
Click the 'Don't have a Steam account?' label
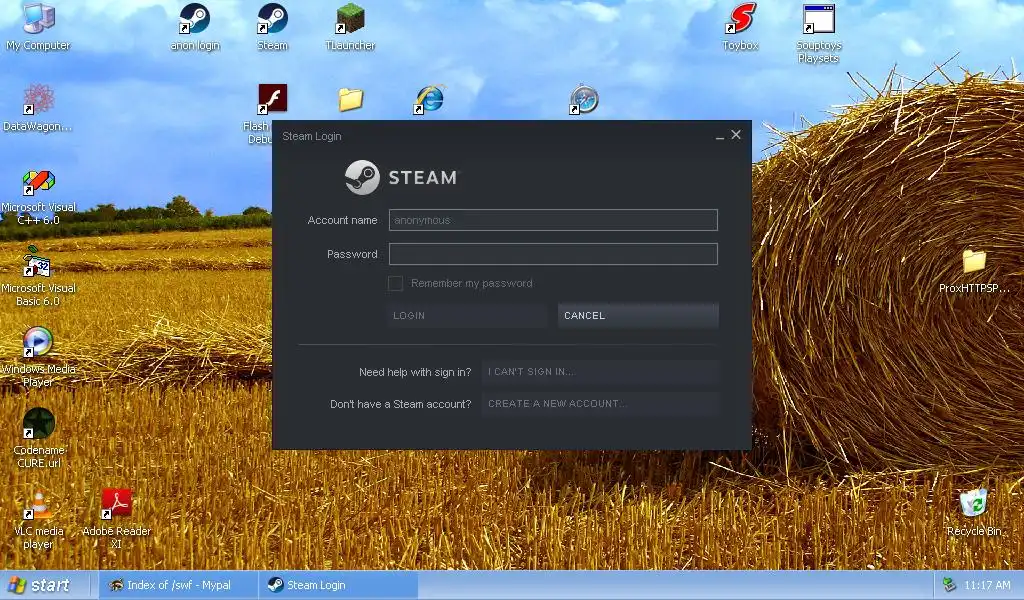coord(400,404)
